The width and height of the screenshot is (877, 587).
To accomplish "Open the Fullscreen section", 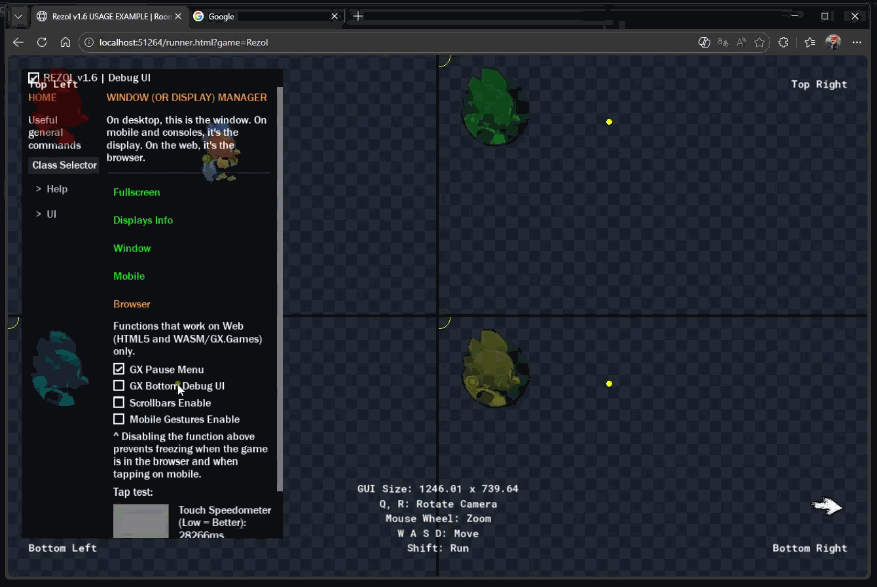I will pyautogui.click(x=136, y=192).
